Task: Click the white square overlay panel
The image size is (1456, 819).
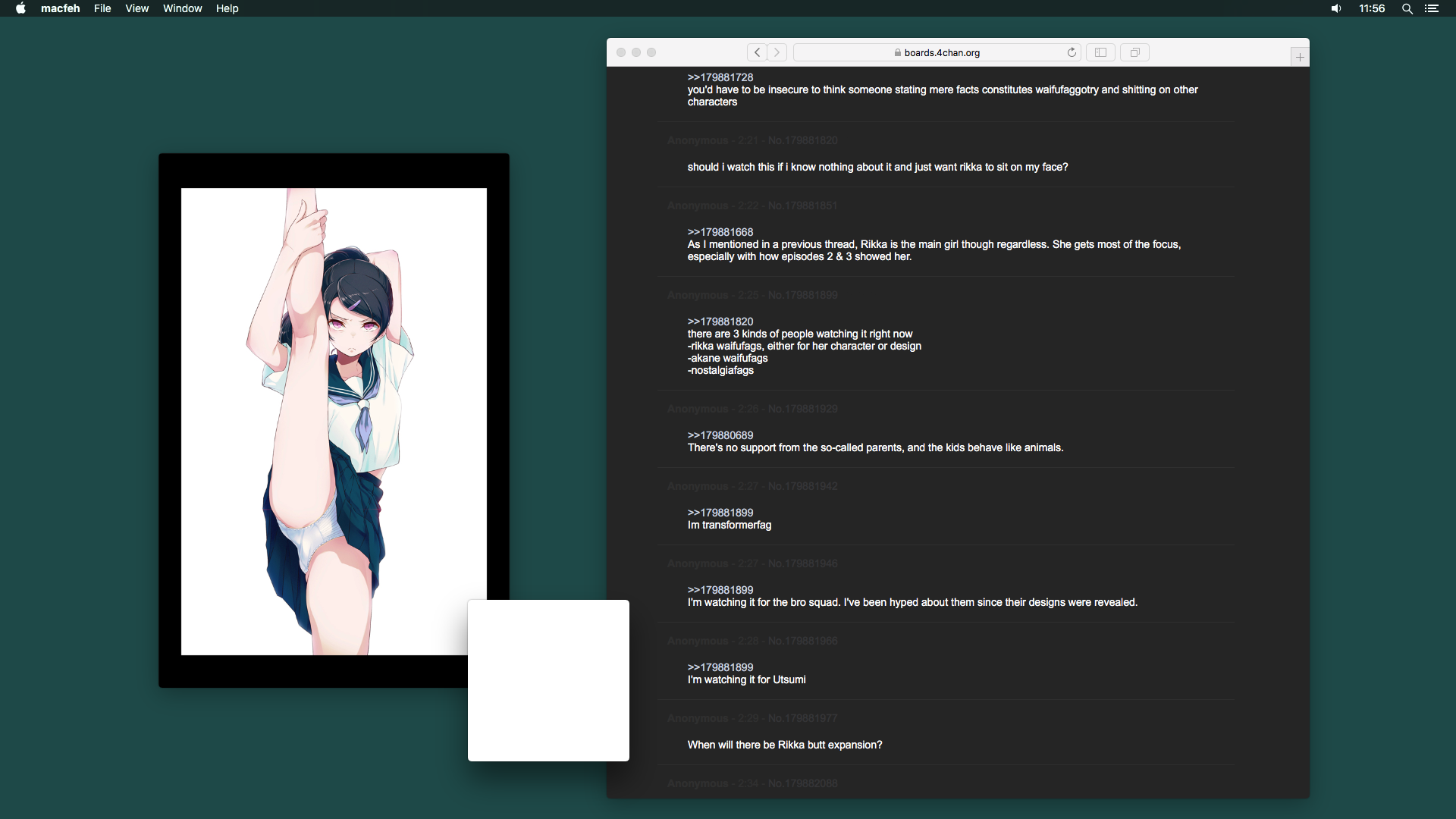Action: (548, 680)
